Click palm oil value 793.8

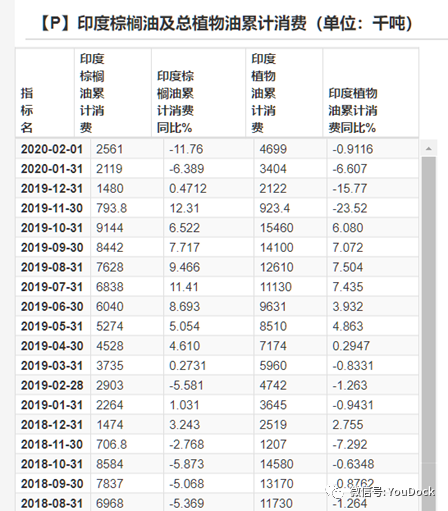pyautogui.click(x=127, y=208)
